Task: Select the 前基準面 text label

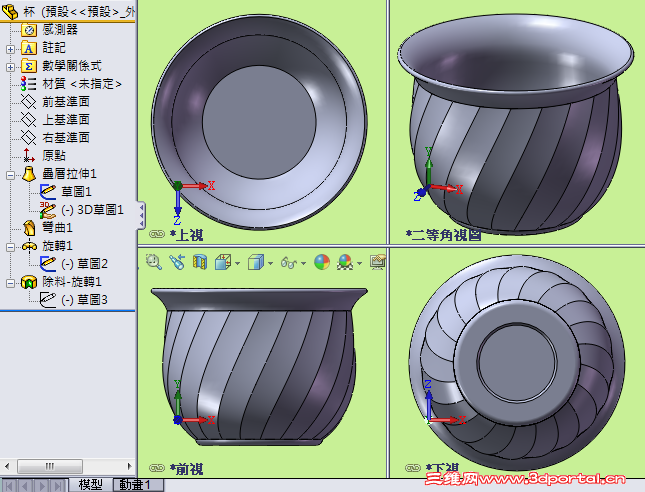Action: click(x=66, y=102)
